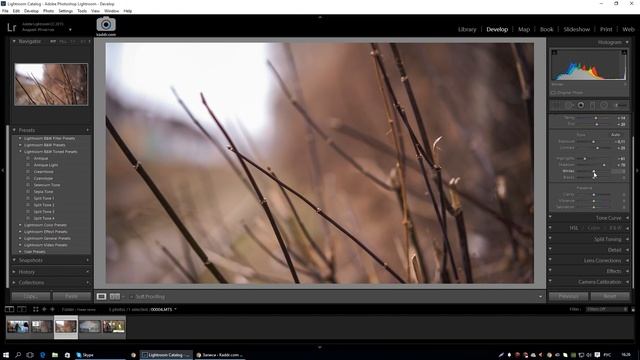
Task: Go forward using filmstrip right arrow
Action: click(x=52, y=309)
